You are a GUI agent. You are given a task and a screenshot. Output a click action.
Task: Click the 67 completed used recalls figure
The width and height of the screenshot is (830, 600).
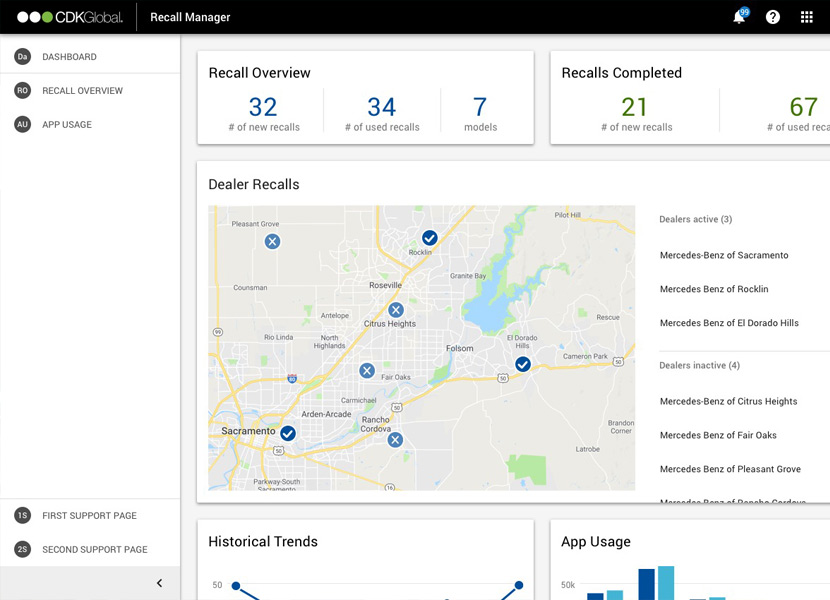pos(804,107)
